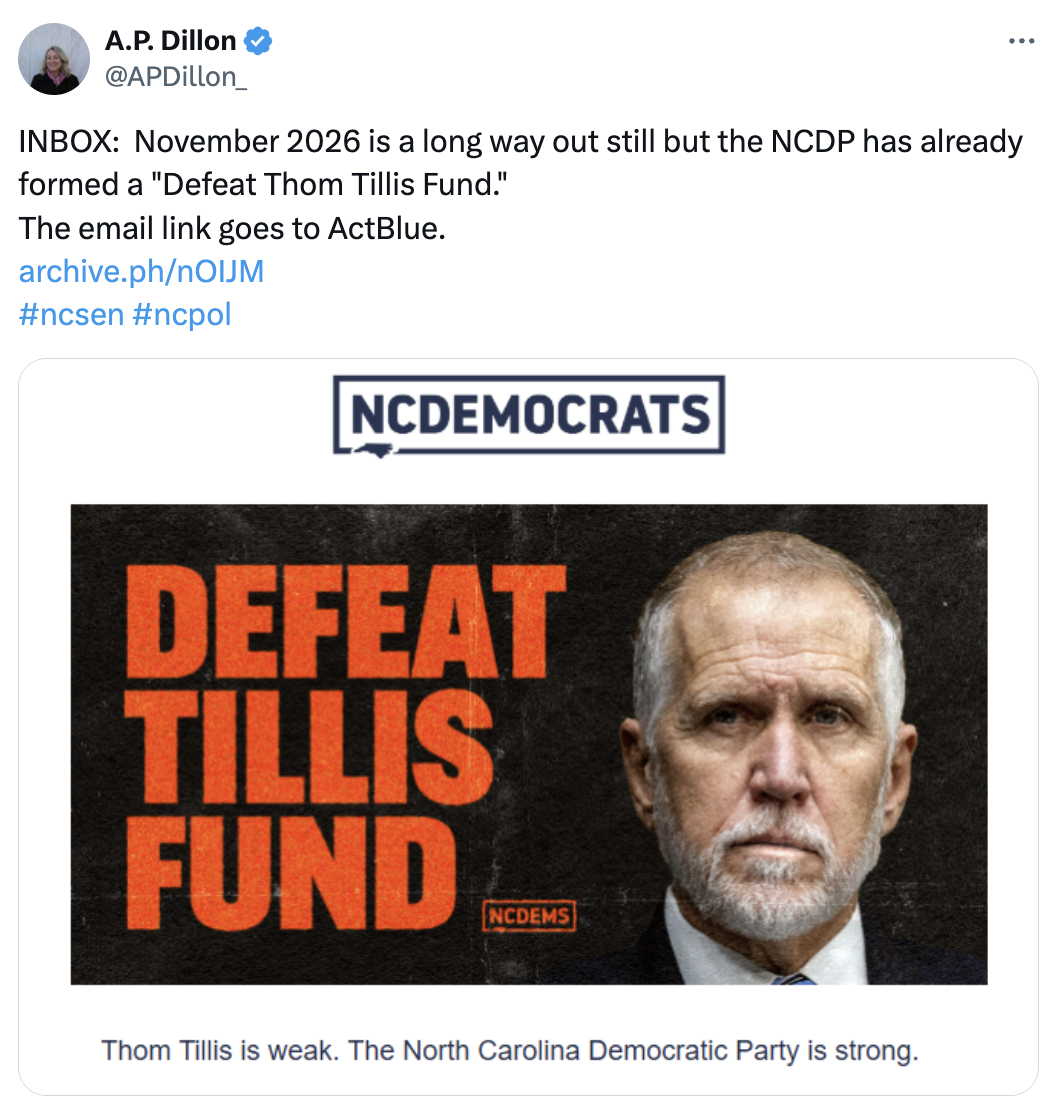Open A.P. Dillon's profile avatar
The width and height of the screenshot is (1060, 1114).
54,59
